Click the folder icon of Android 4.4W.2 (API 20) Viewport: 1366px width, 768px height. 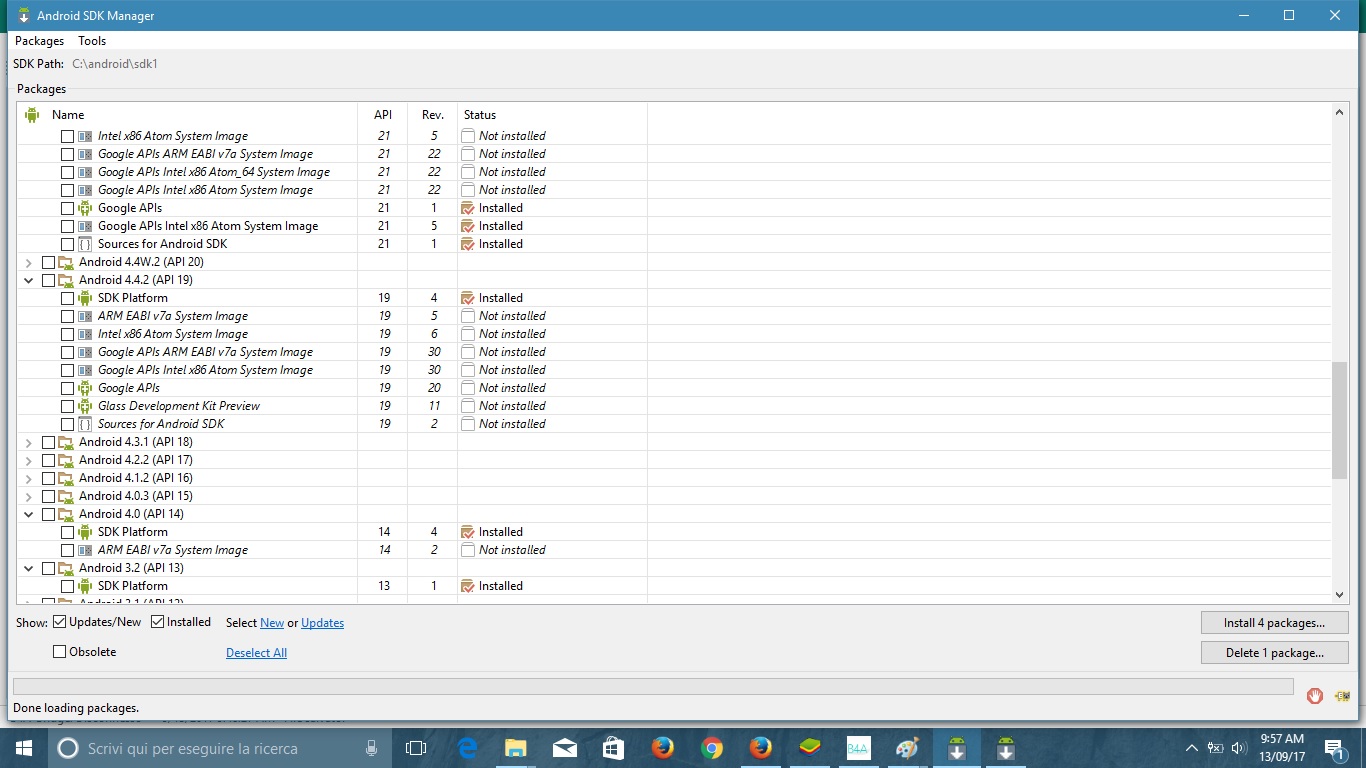[x=66, y=262]
